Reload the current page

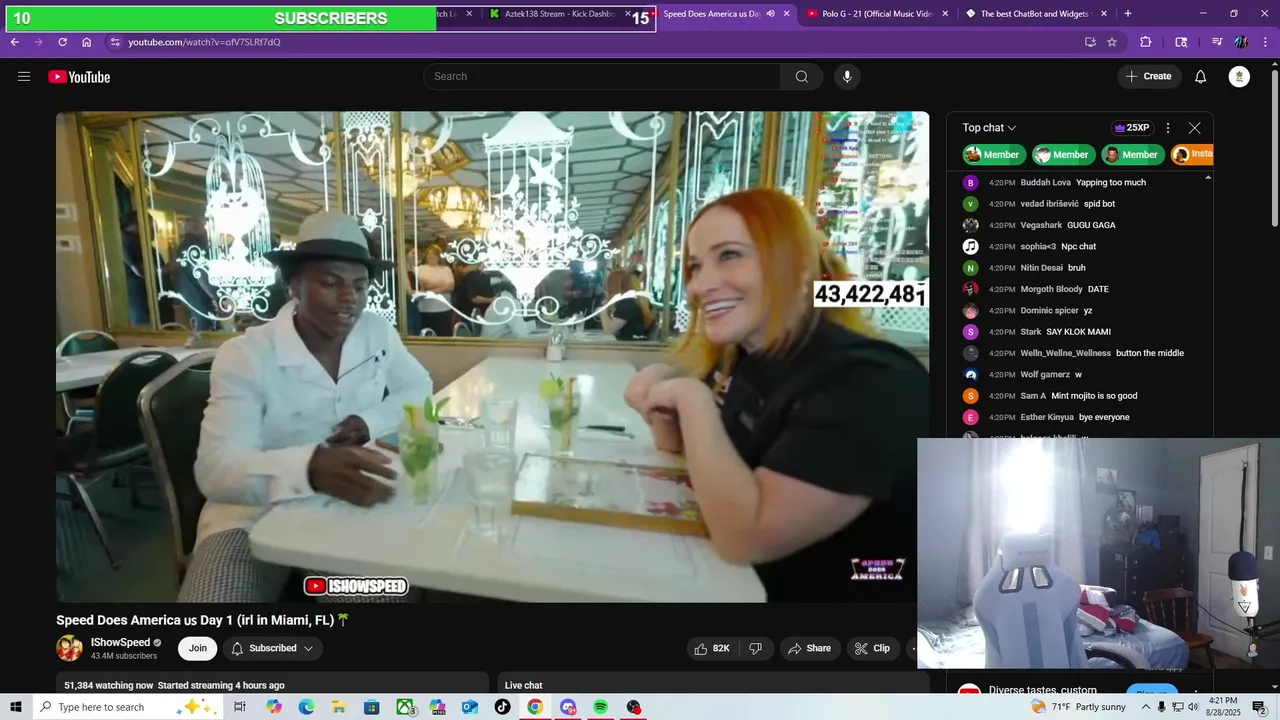(63, 42)
